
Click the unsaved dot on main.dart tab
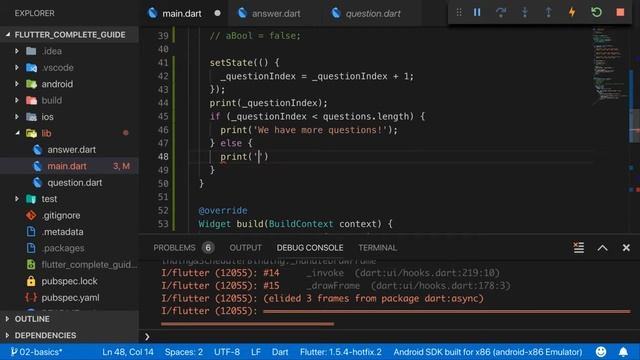pyautogui.click(x=218, y=13)
